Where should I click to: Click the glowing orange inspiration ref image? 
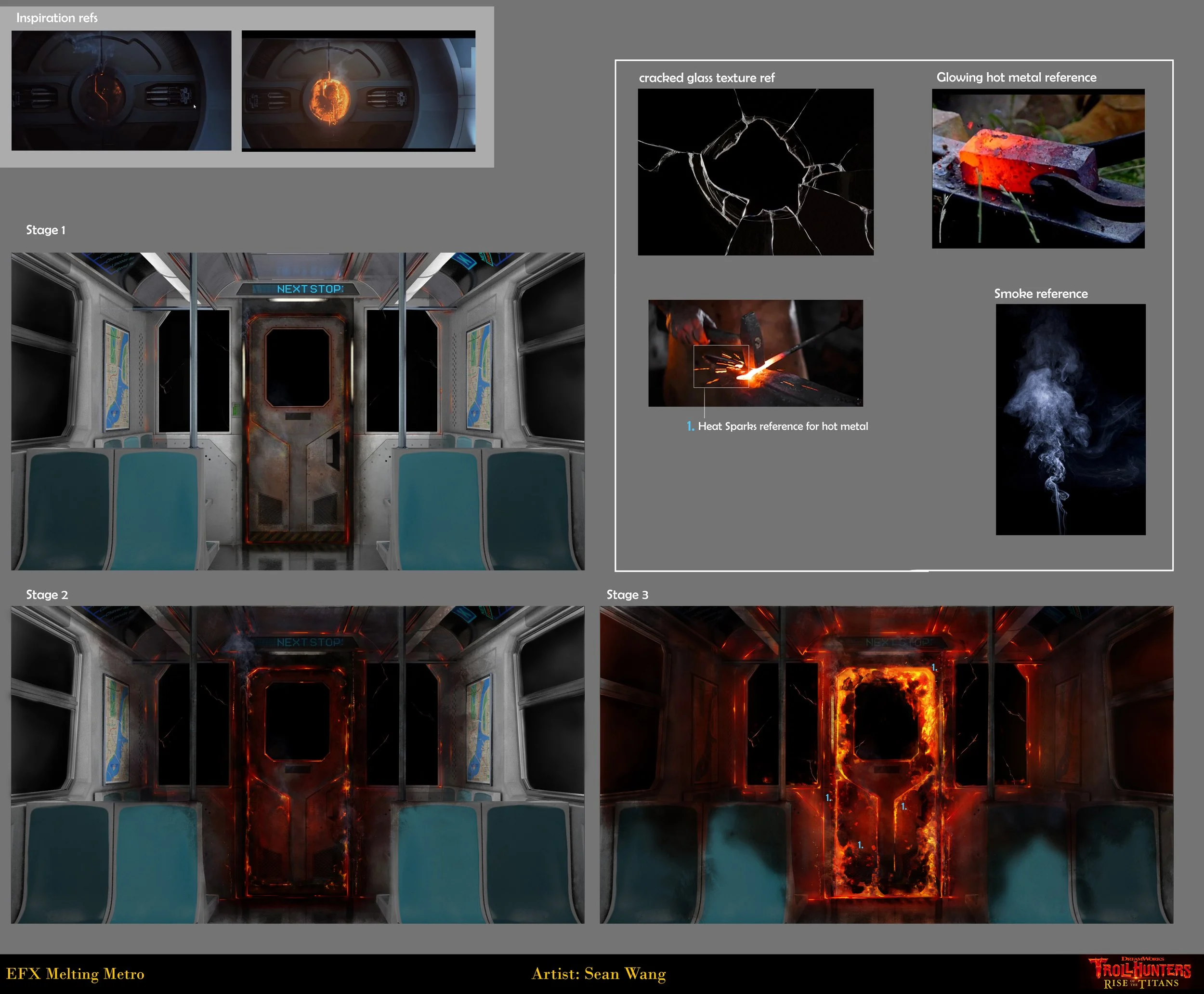[358, 91]
